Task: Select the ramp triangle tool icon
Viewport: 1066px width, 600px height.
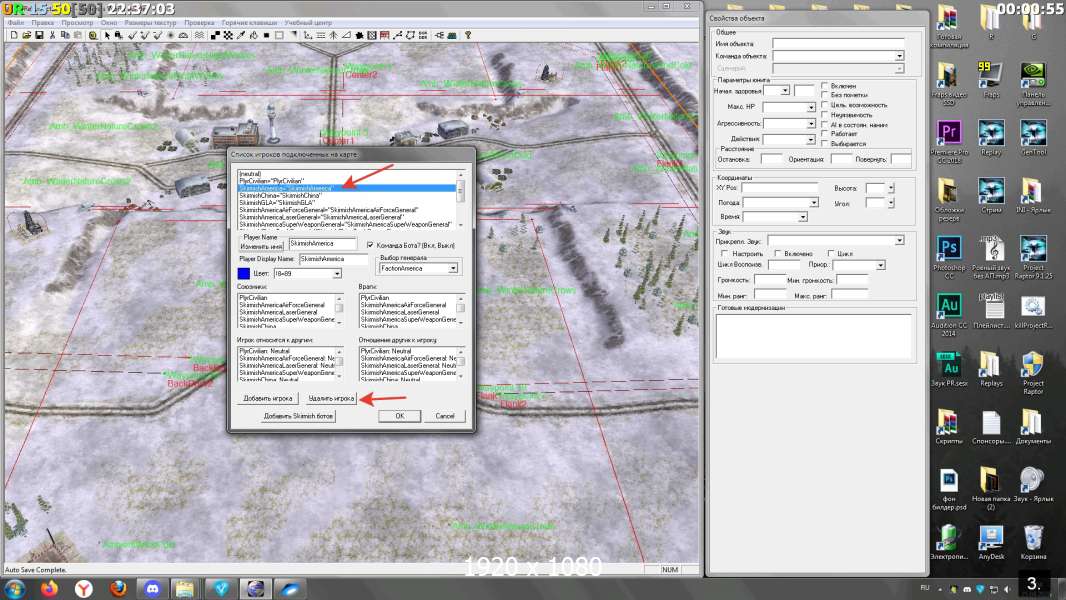Action: [x=346, y=35]
